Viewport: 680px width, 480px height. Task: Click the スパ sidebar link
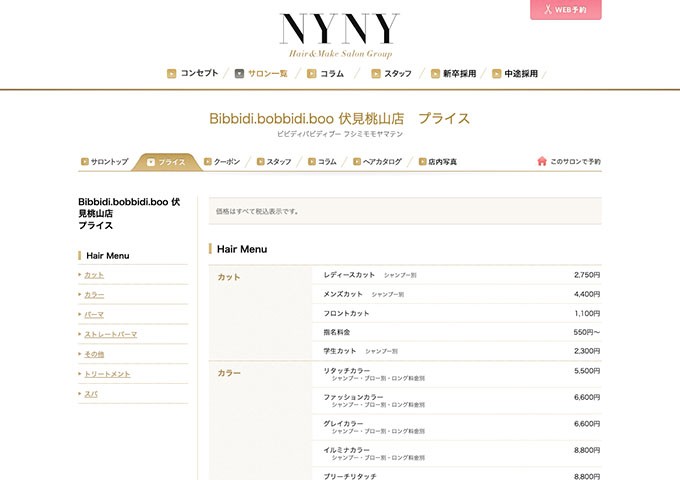[x=90, y=394]
